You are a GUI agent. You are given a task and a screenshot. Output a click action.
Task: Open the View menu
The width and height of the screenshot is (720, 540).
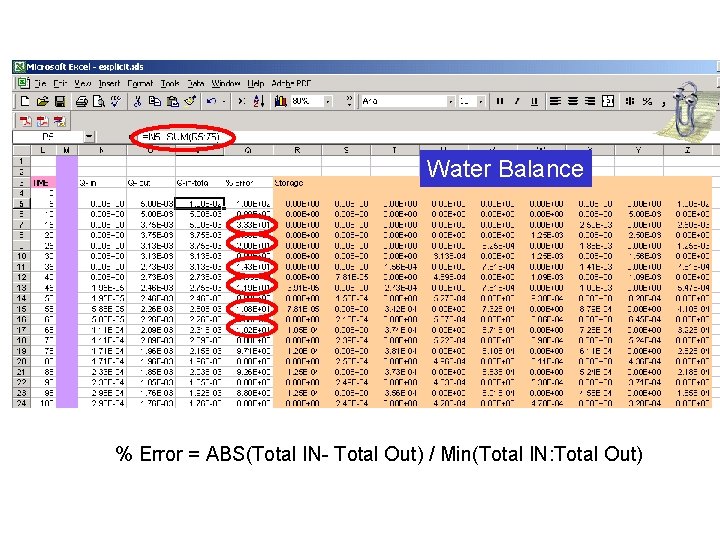point(83,84)
